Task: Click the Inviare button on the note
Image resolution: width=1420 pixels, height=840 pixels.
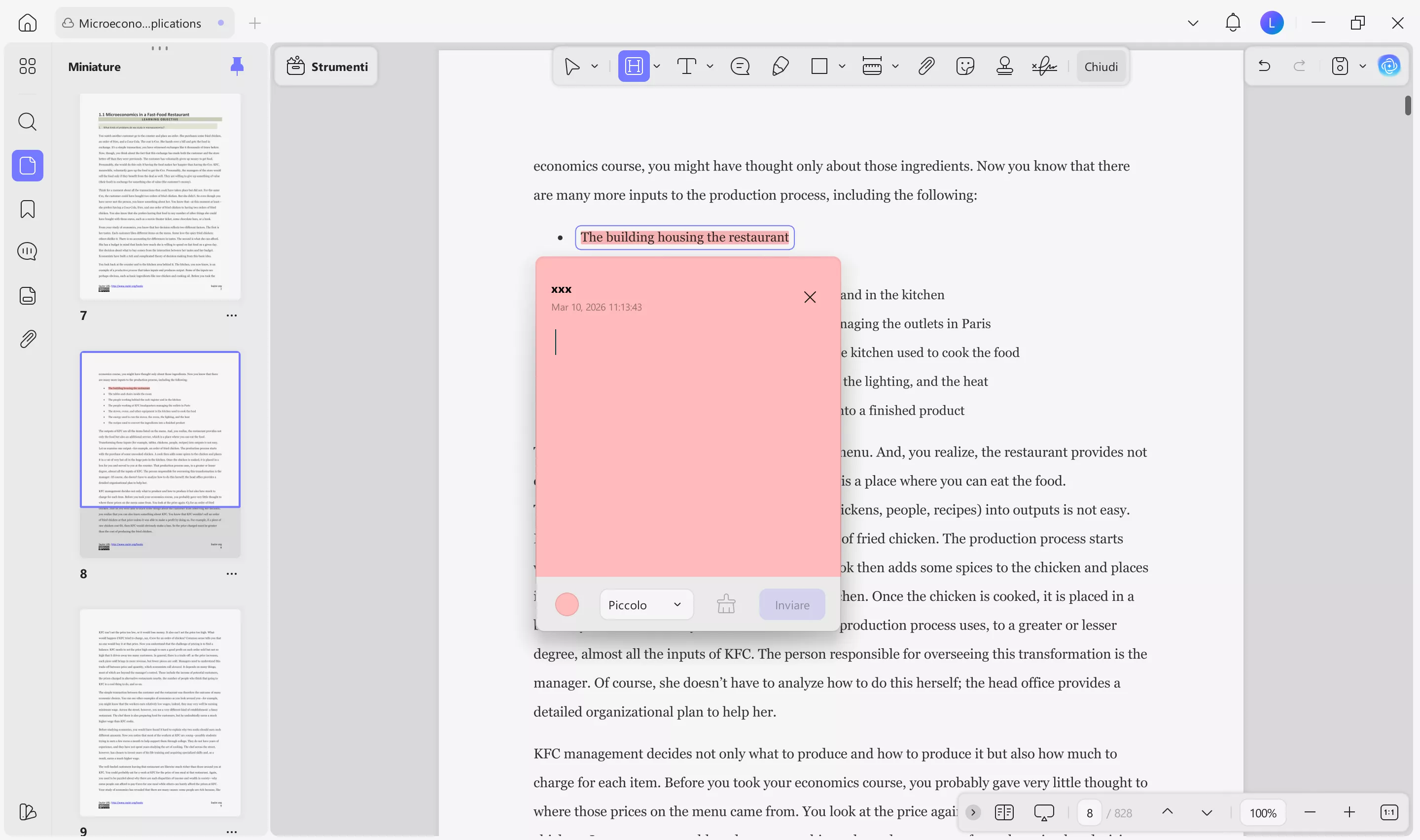Action: (x=791, y=604)
